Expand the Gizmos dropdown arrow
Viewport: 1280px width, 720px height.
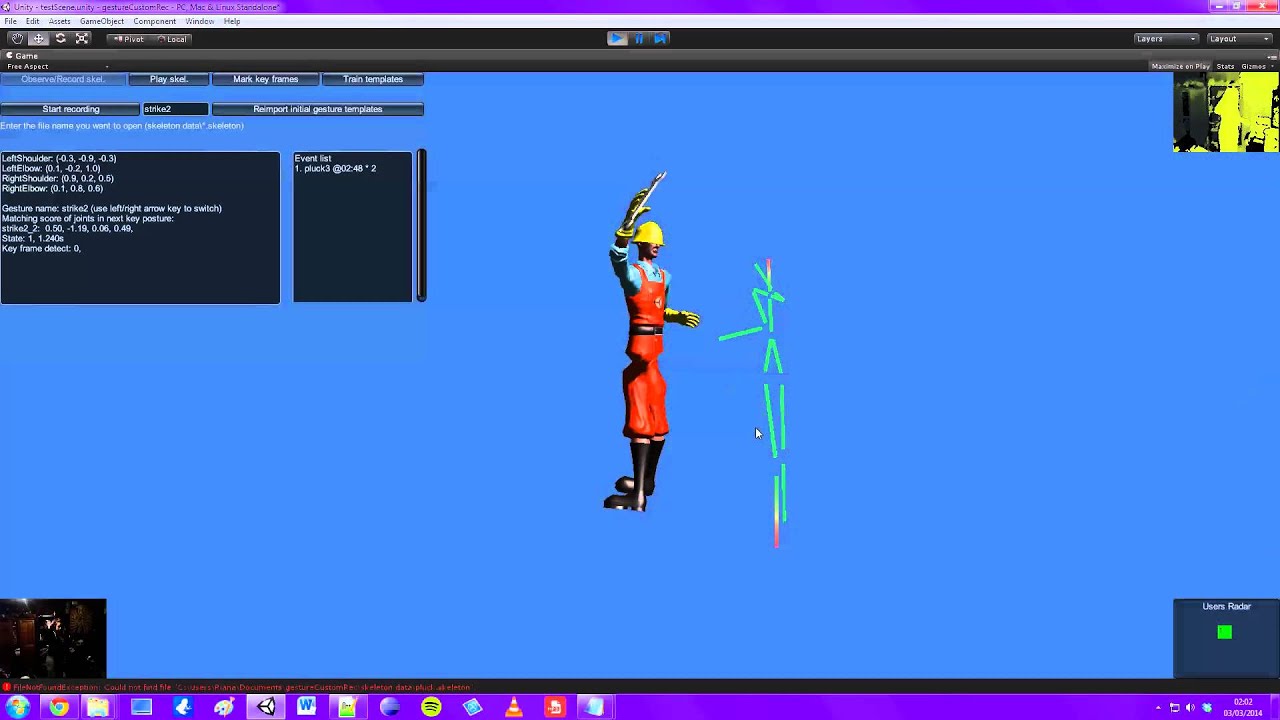1273,66
